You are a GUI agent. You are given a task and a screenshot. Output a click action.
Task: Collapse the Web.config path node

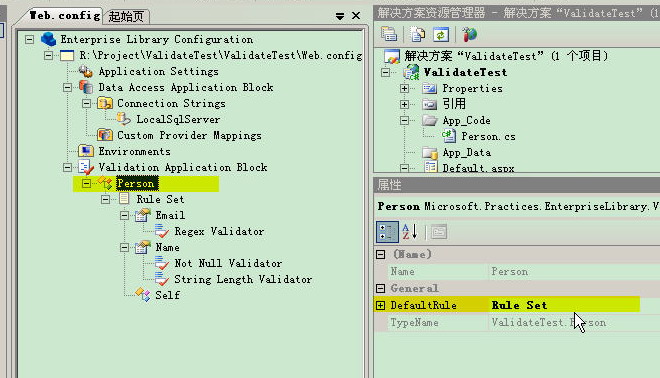[x=48, y=56]
